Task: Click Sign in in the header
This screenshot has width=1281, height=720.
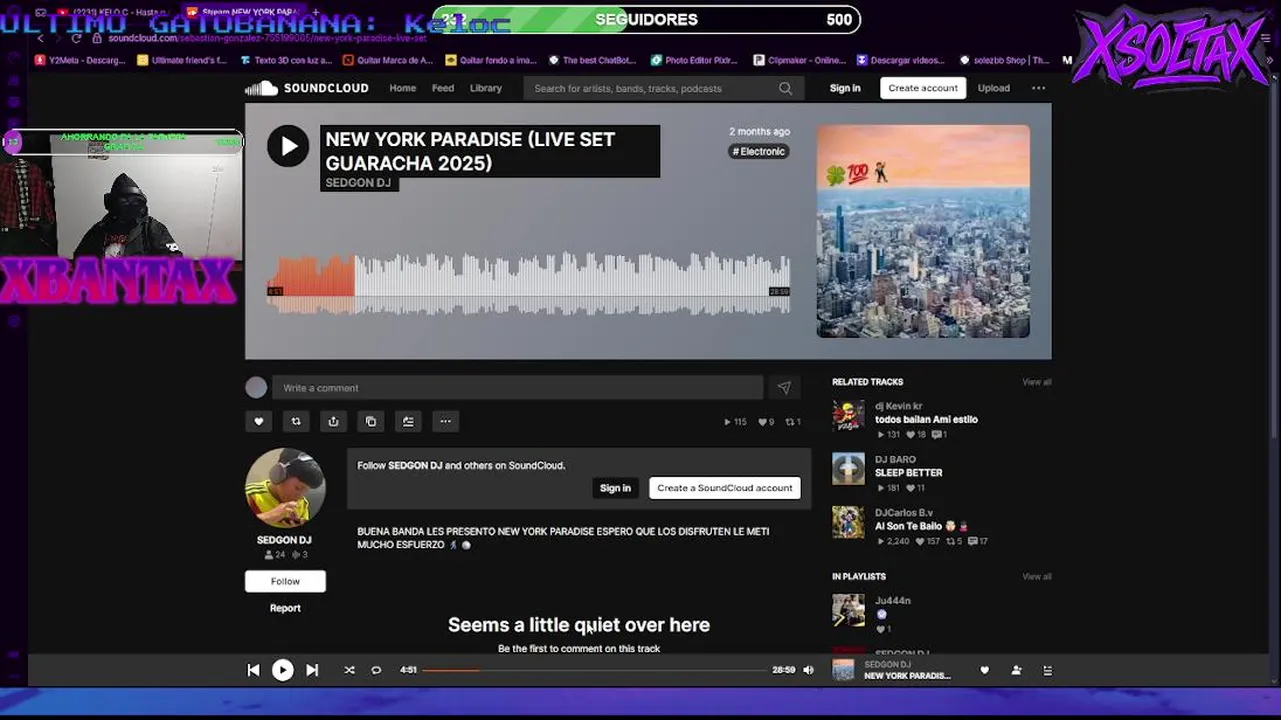Action: coord(845,88)
